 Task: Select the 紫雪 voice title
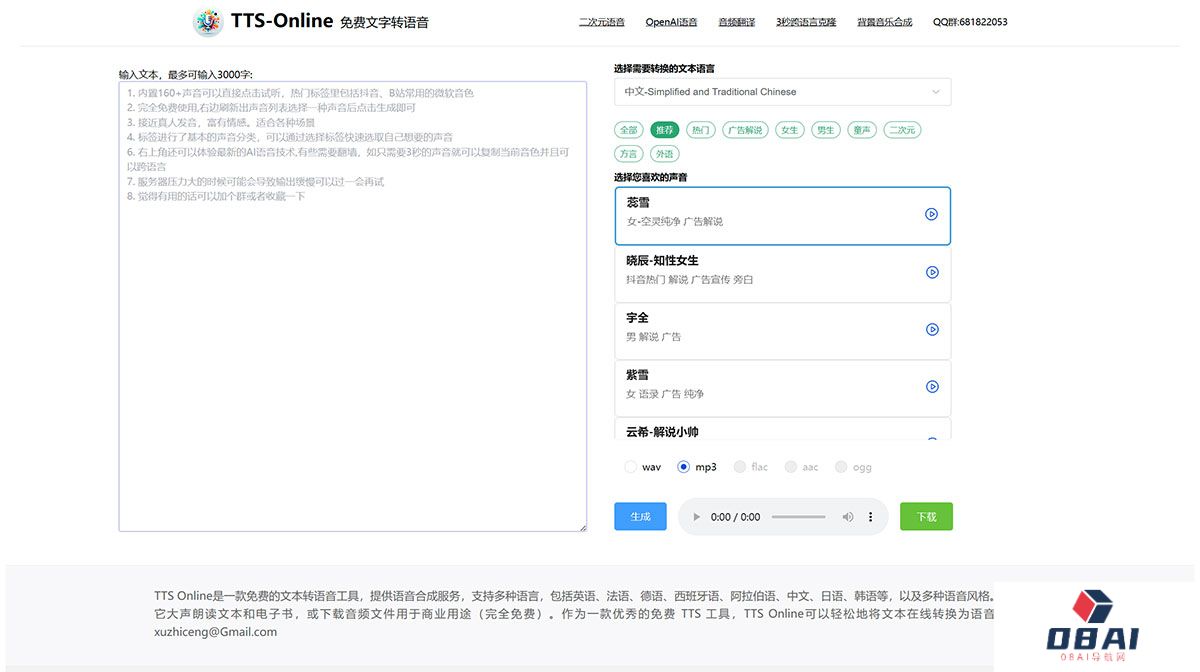click(x=637, y=375)
